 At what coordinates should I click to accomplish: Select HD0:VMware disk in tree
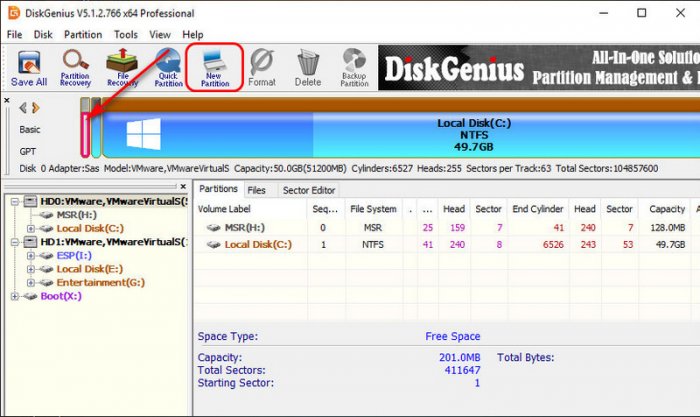click(x=114, y=201)
